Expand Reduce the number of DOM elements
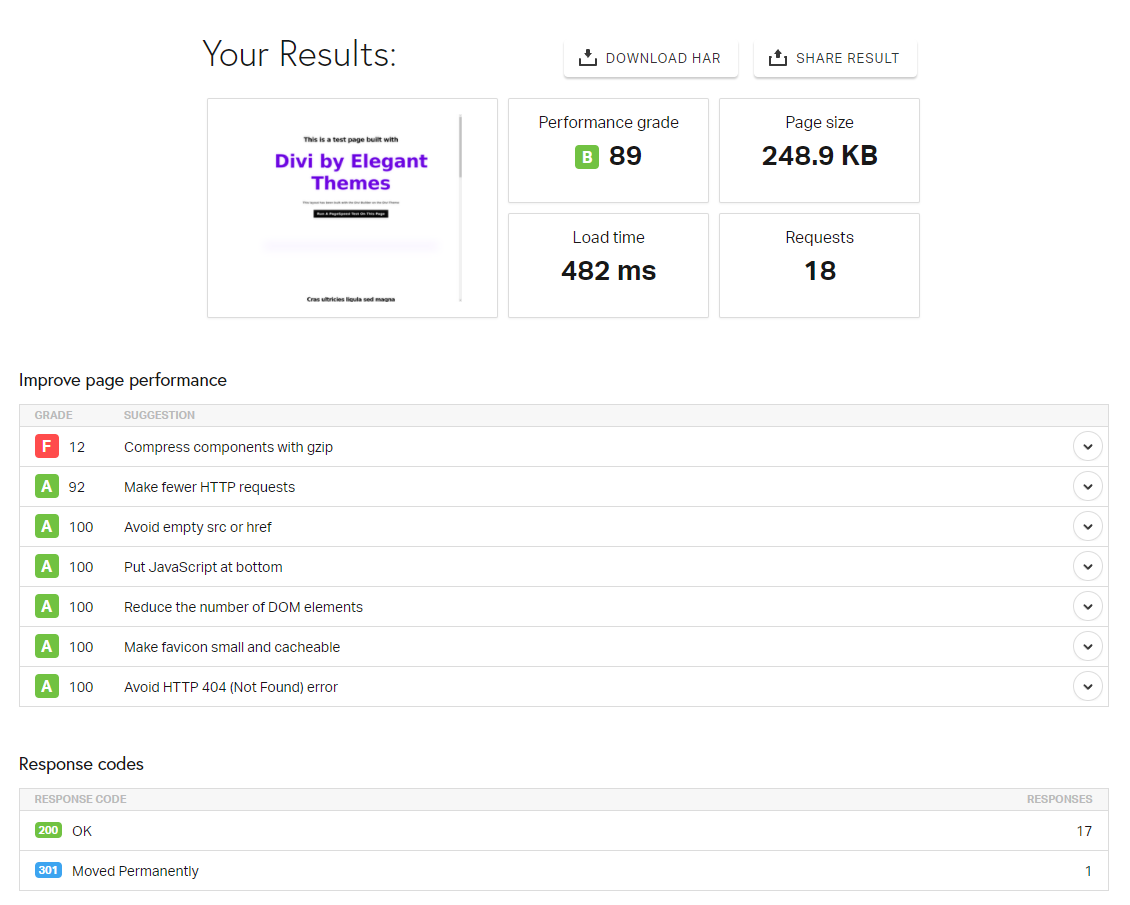 1087,607
